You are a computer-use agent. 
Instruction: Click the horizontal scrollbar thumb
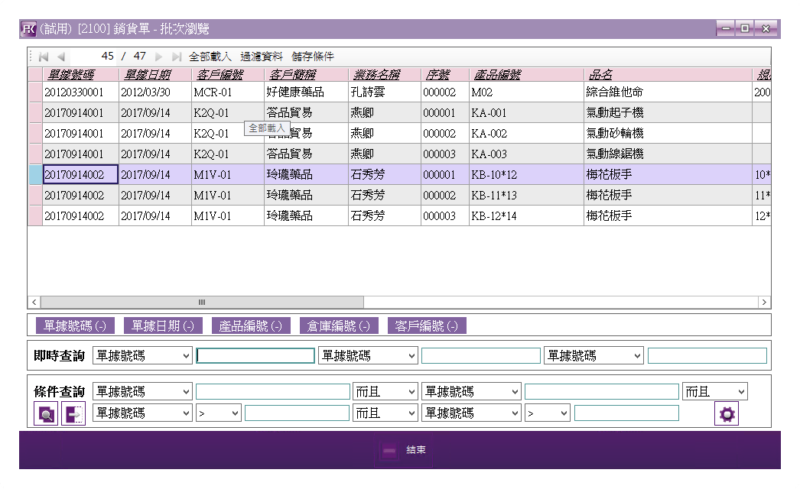pyautogui.click(x=202, y=302)
